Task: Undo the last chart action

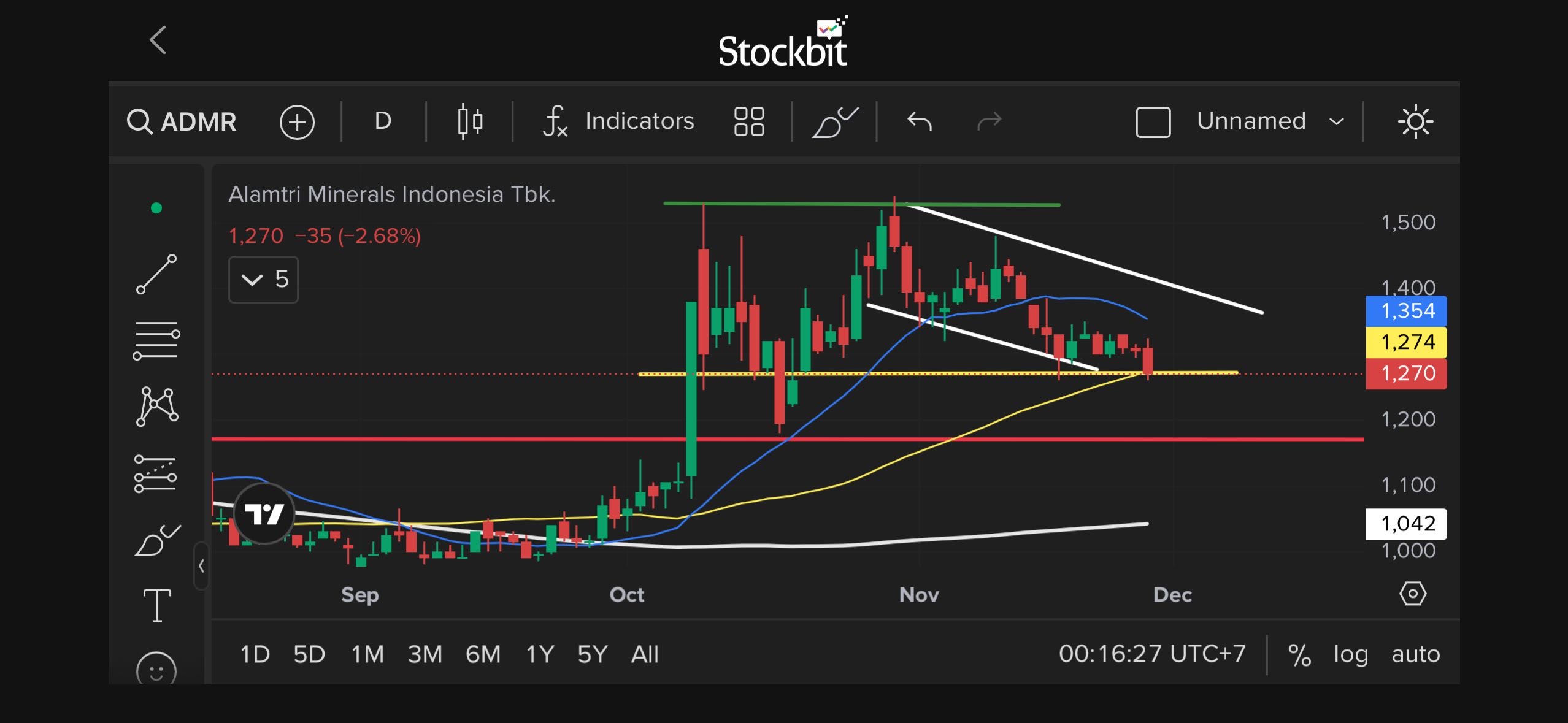Action: coord(919,121)
